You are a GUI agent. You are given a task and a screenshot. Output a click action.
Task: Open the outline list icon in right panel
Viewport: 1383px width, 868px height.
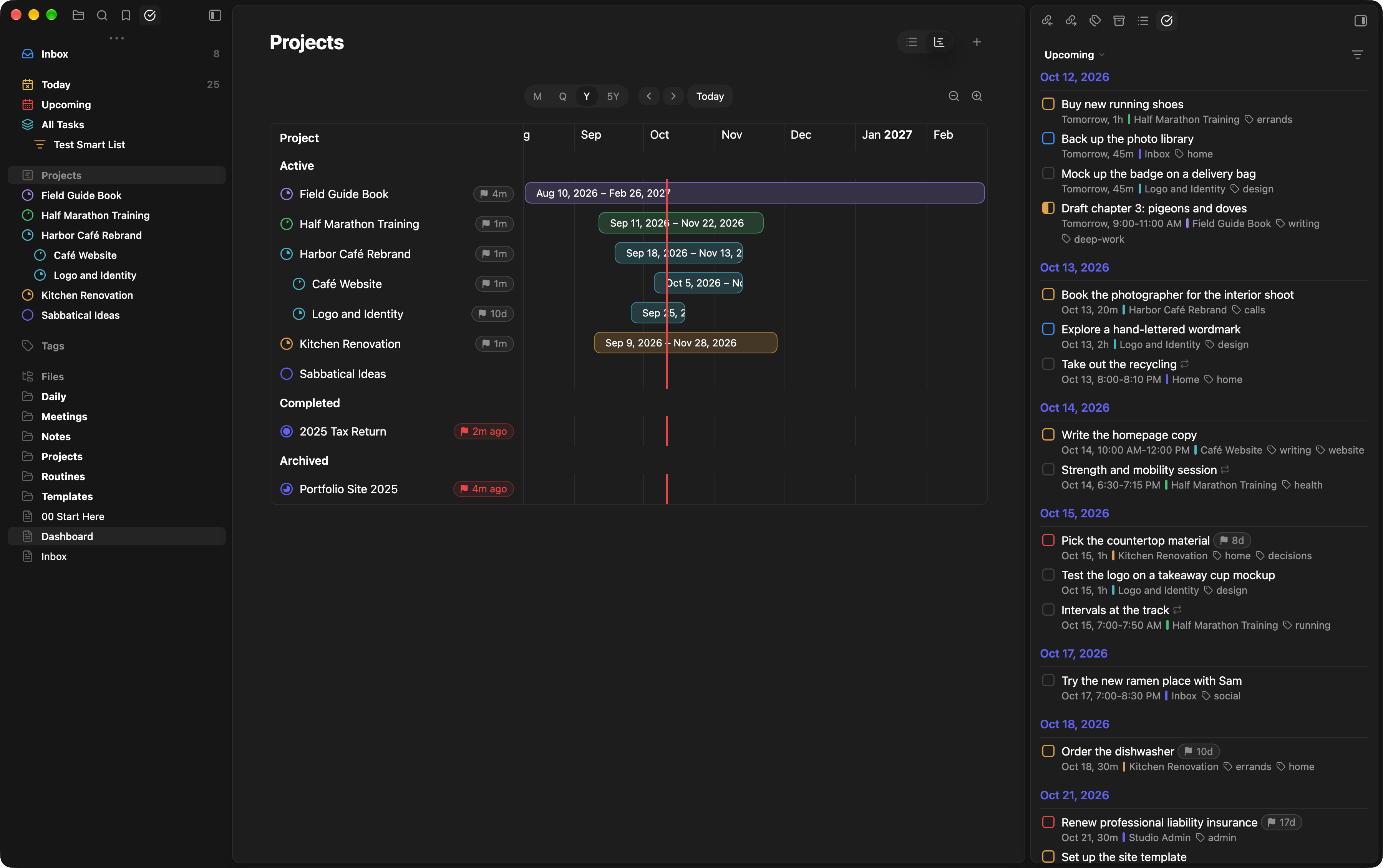pyautogui.click(x=1143, y=21)
